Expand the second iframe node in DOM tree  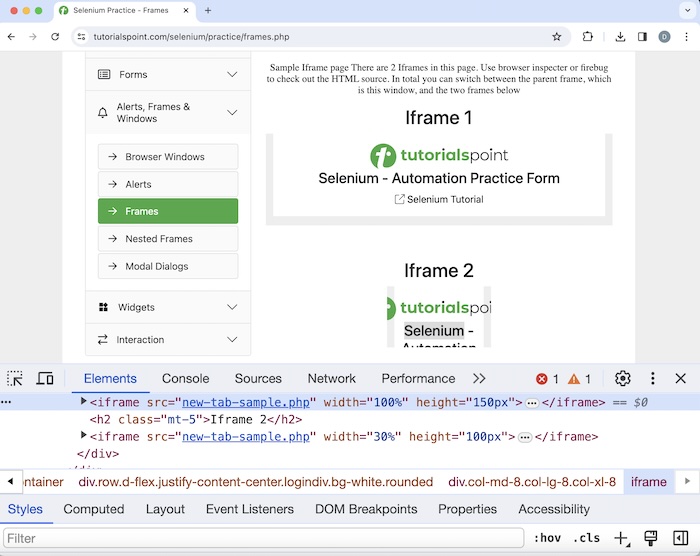pyautogui.click(x=84, y=436)
